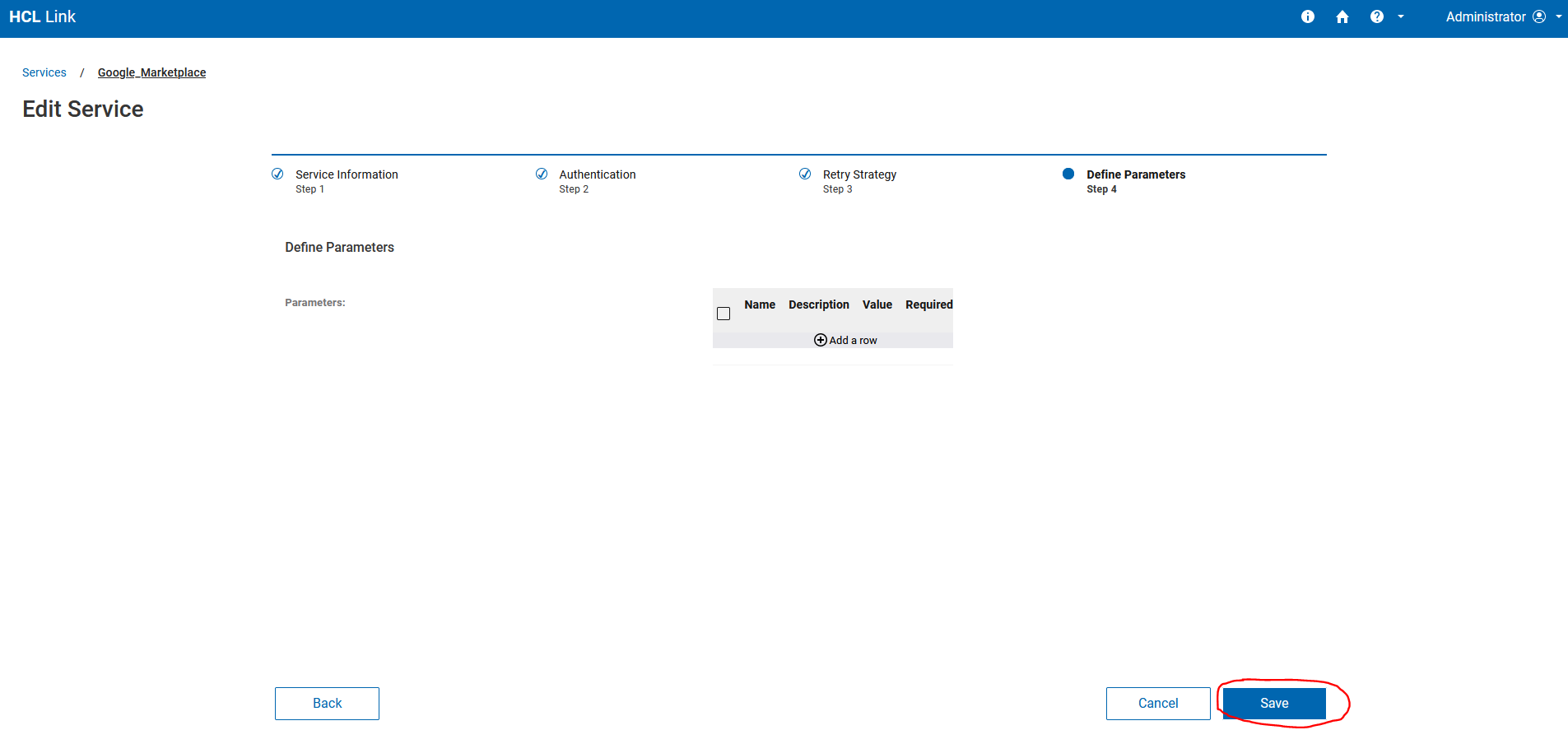Viewport: 1568px width, 730px height.
Task: Open the help question mark icon
Action: coord(1377,16)
